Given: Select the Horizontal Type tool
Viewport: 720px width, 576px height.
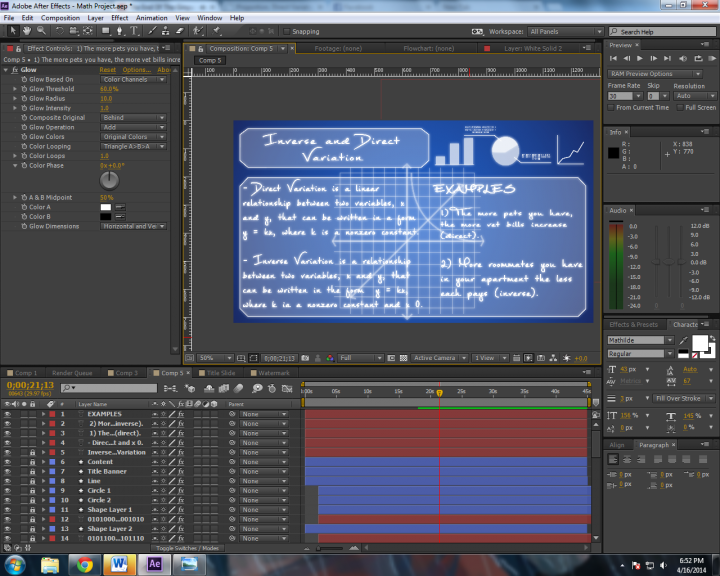Looking at the screenshot, I should coord(134,31).
